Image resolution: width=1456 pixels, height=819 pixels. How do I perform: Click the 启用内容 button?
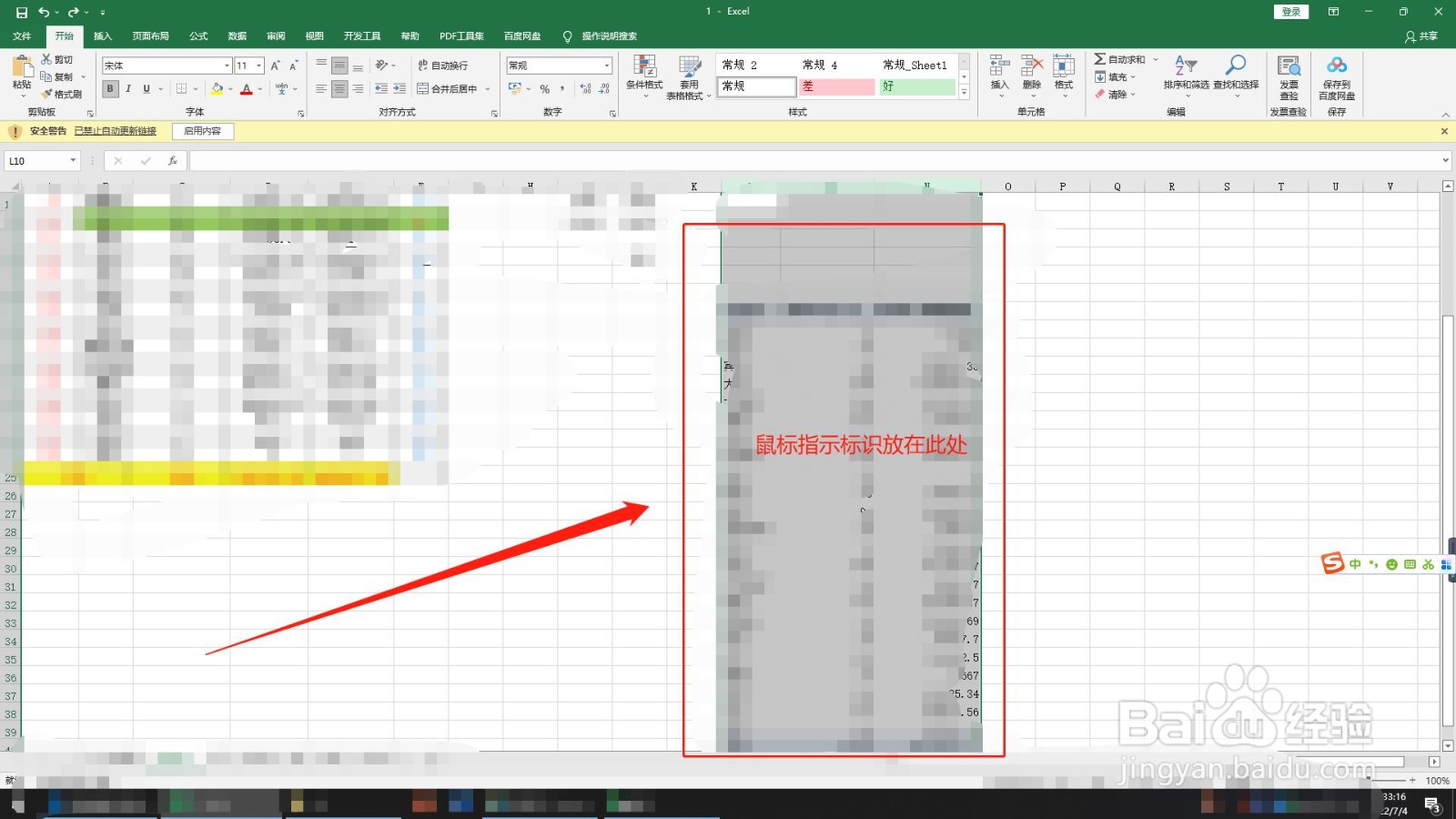coord(203,131)
